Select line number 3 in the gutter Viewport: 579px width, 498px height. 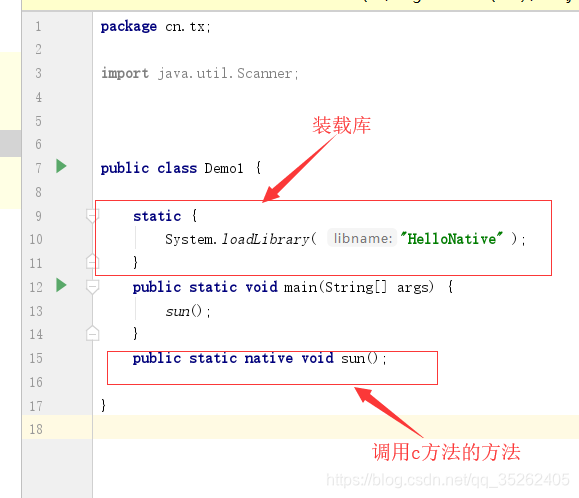pos(38,73)
